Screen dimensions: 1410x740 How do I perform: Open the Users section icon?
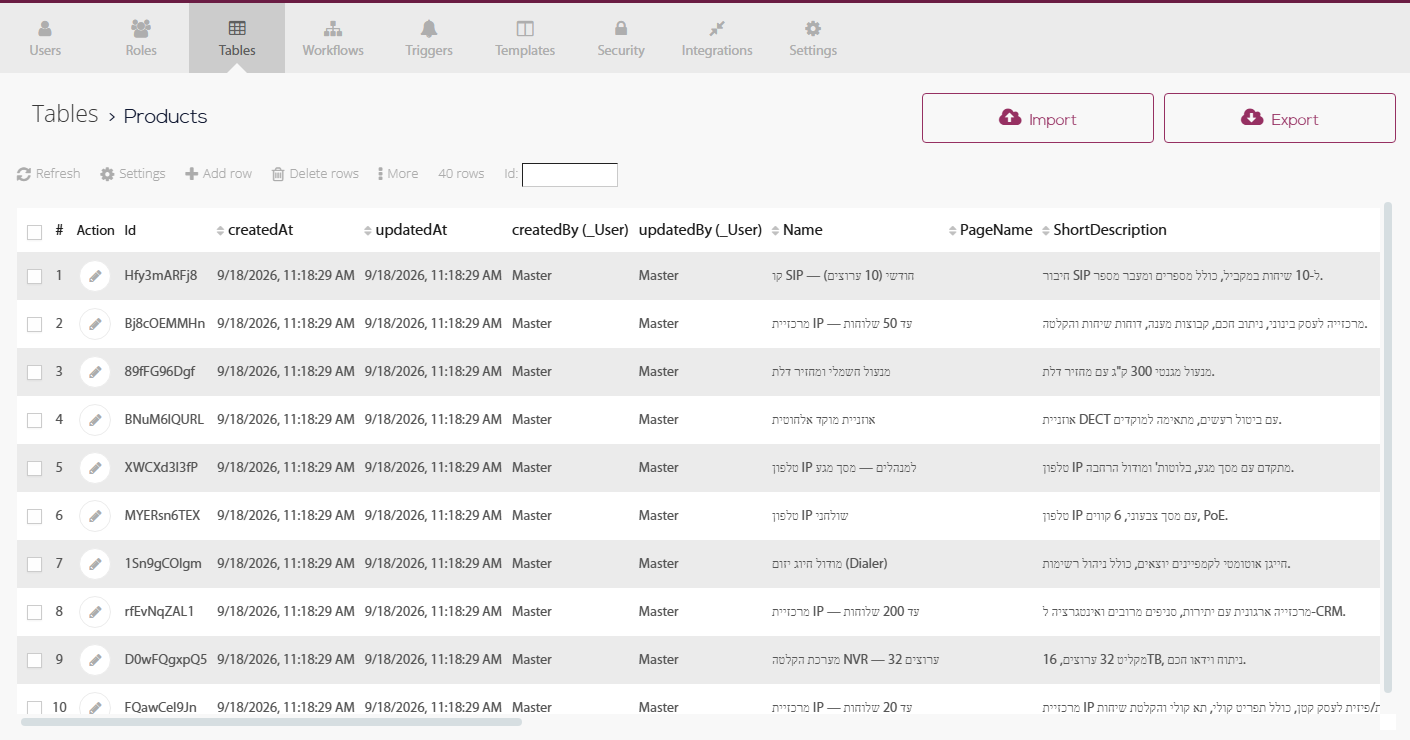[45, 29]
